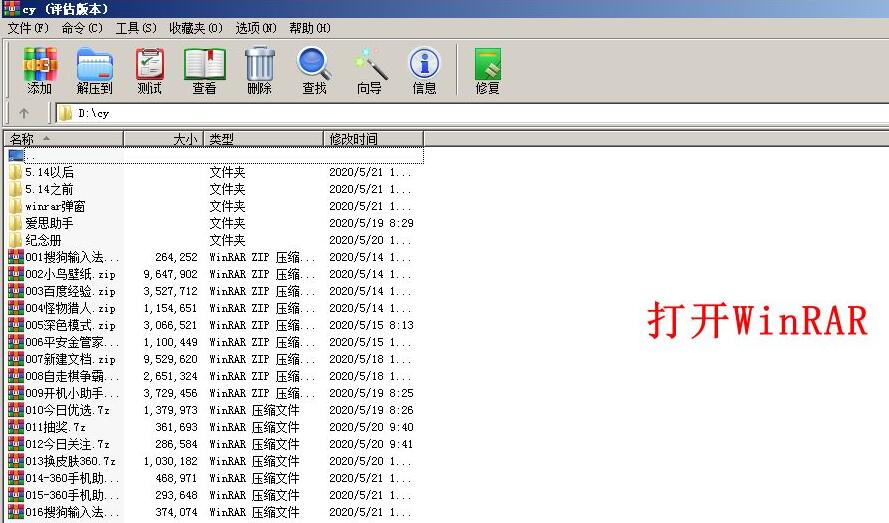Click the size value 9,529,620
Screen dimensions: 889x523
click(170, 359)
